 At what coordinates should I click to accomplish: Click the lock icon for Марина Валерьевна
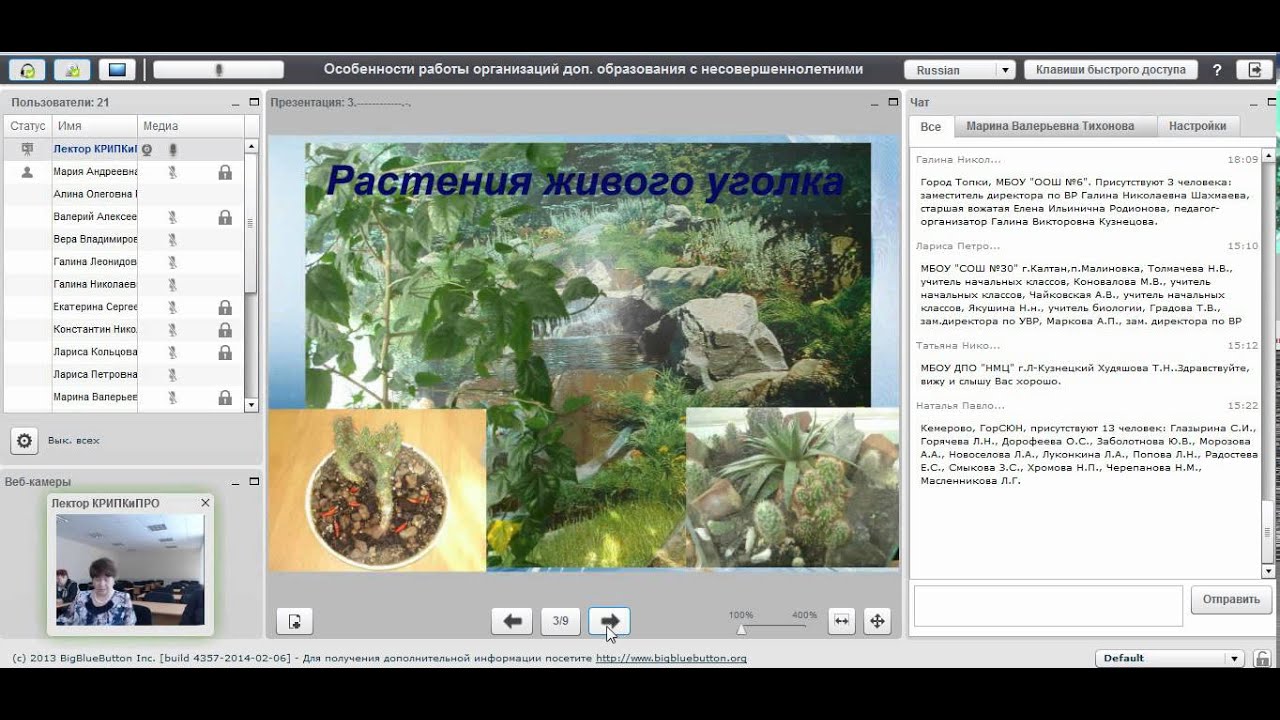point(225,397)
